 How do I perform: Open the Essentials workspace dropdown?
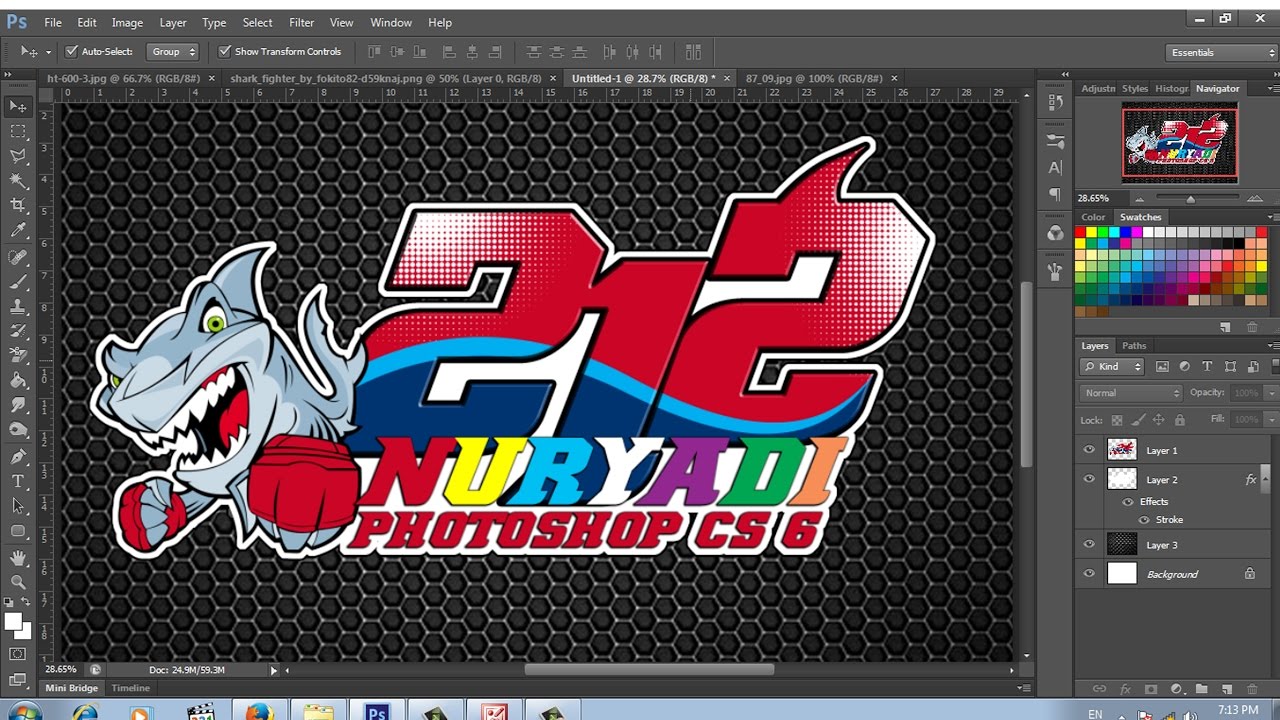pyautogui.click(x=1220, y=52)
